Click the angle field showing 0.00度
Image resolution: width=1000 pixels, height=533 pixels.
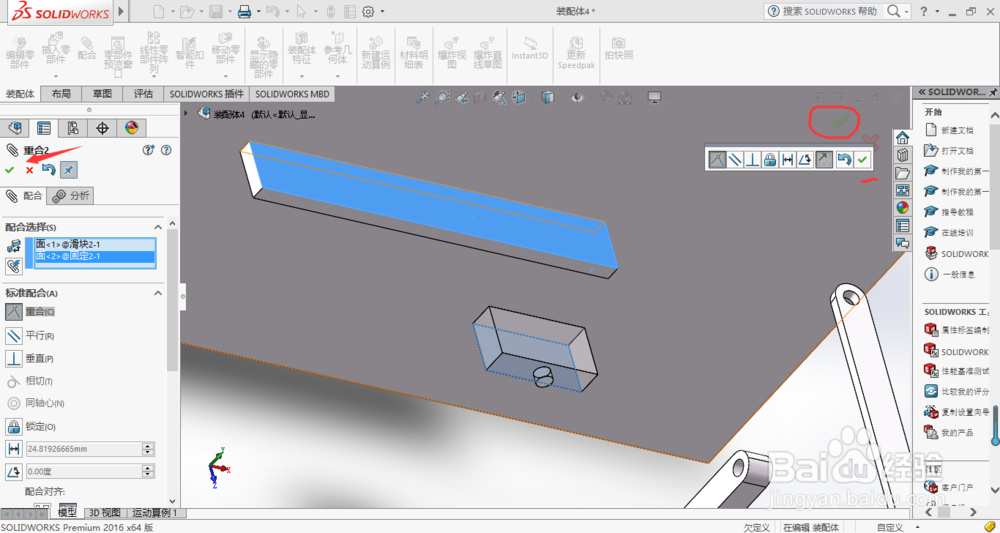coord(84,472)
